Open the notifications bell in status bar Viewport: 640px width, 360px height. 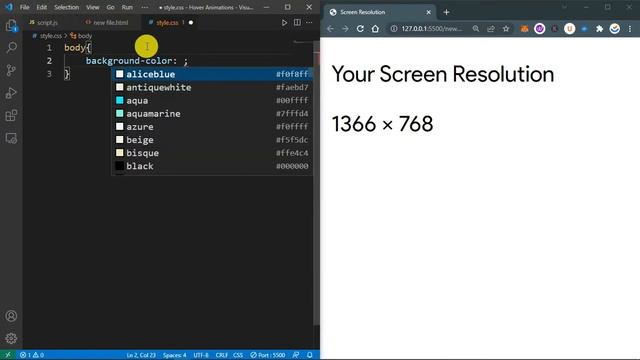(310, 355)
